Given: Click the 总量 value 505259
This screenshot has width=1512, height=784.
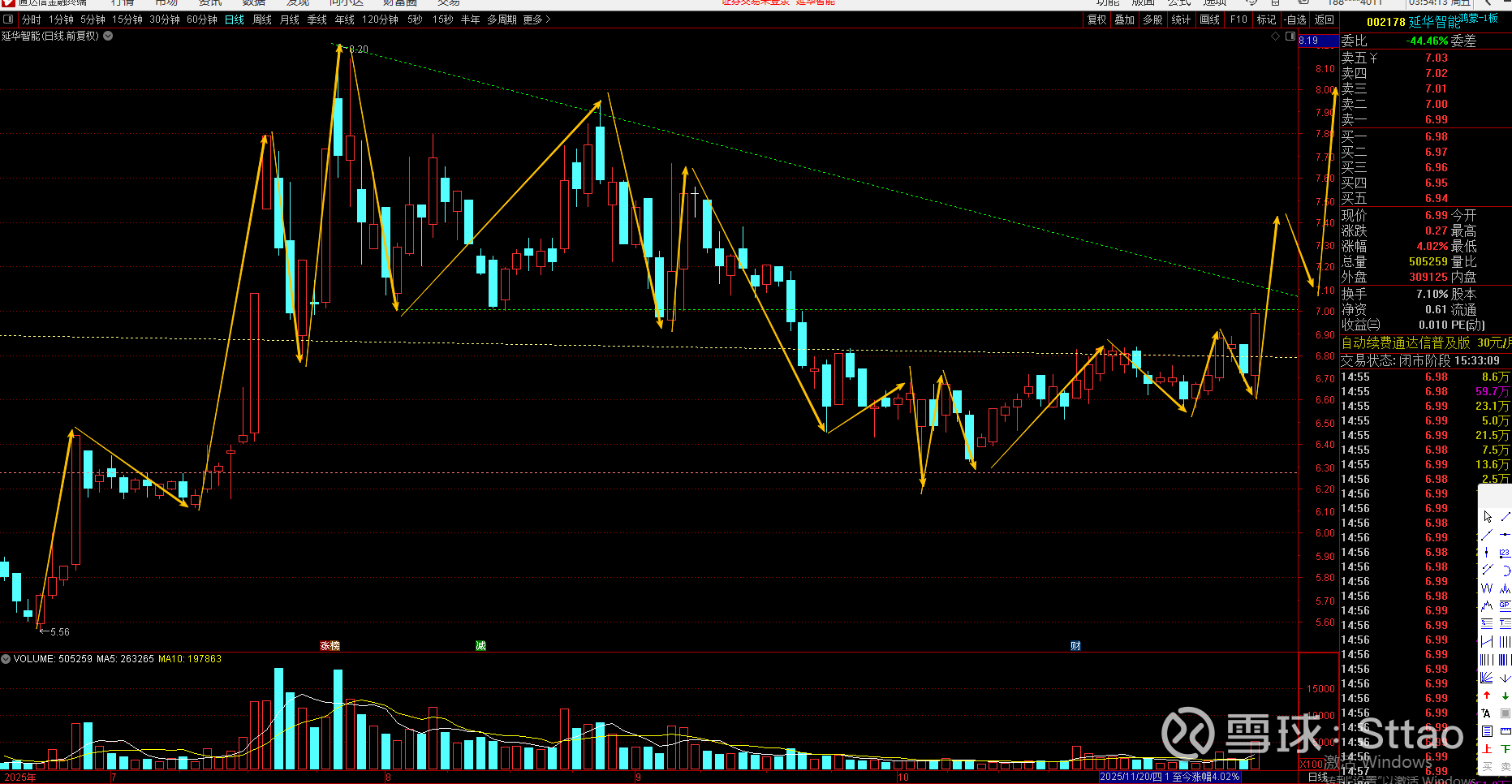Looking at the screenshot, I should coord(1428,261).
